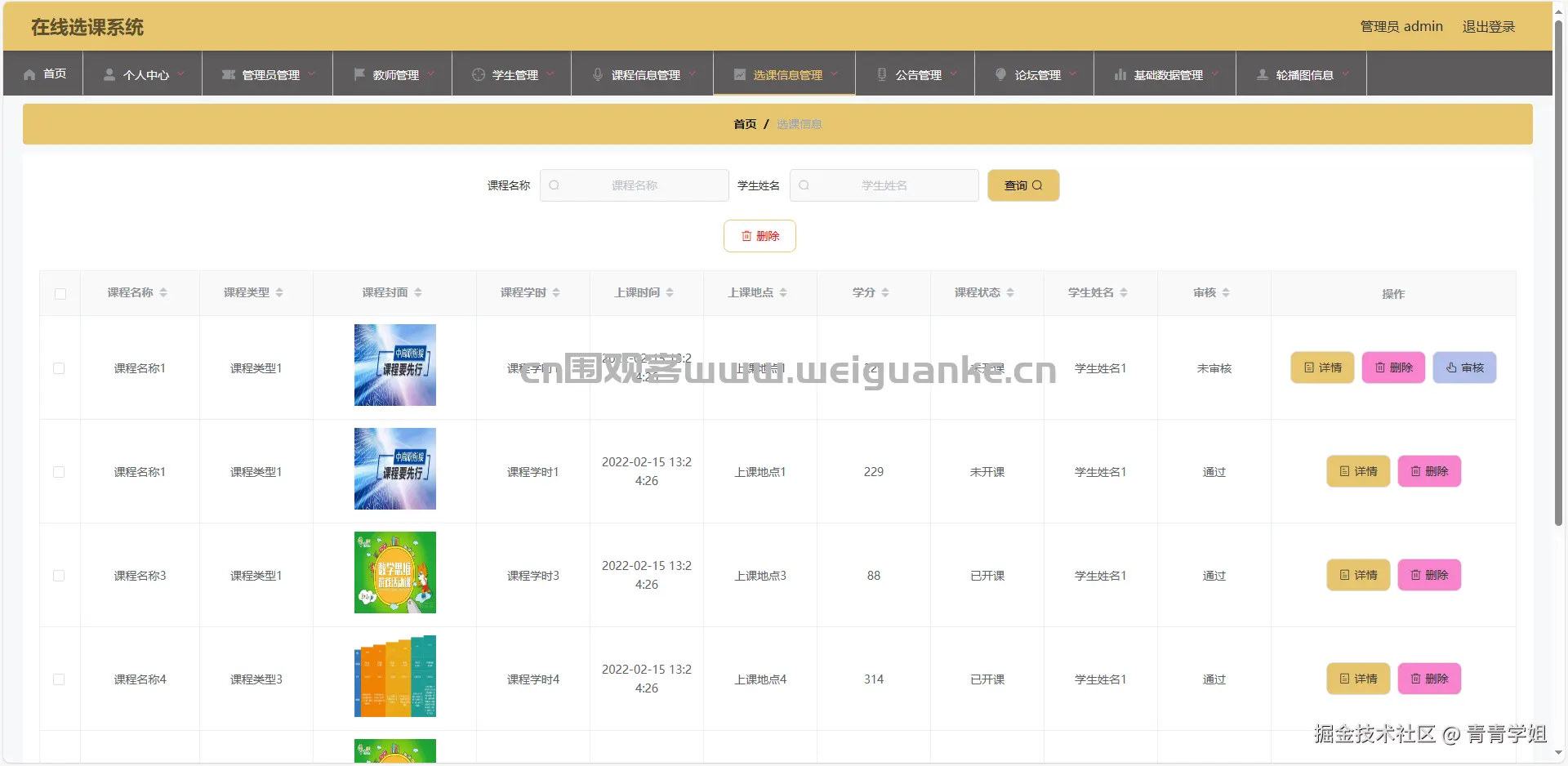Delete the 课程名称4 row

(1429, 679)
